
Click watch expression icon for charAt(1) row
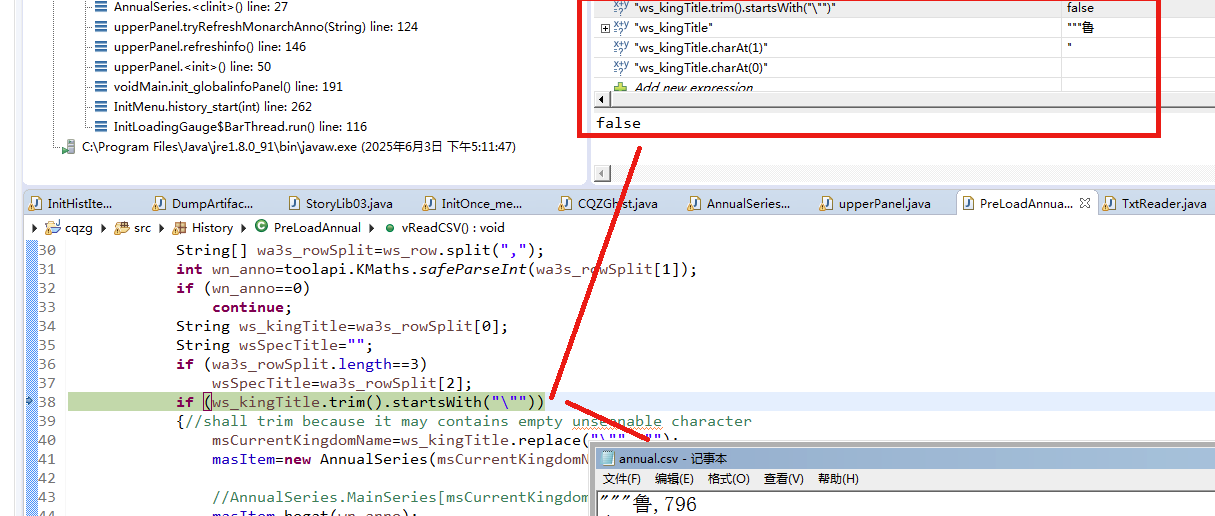click(621, 47)
